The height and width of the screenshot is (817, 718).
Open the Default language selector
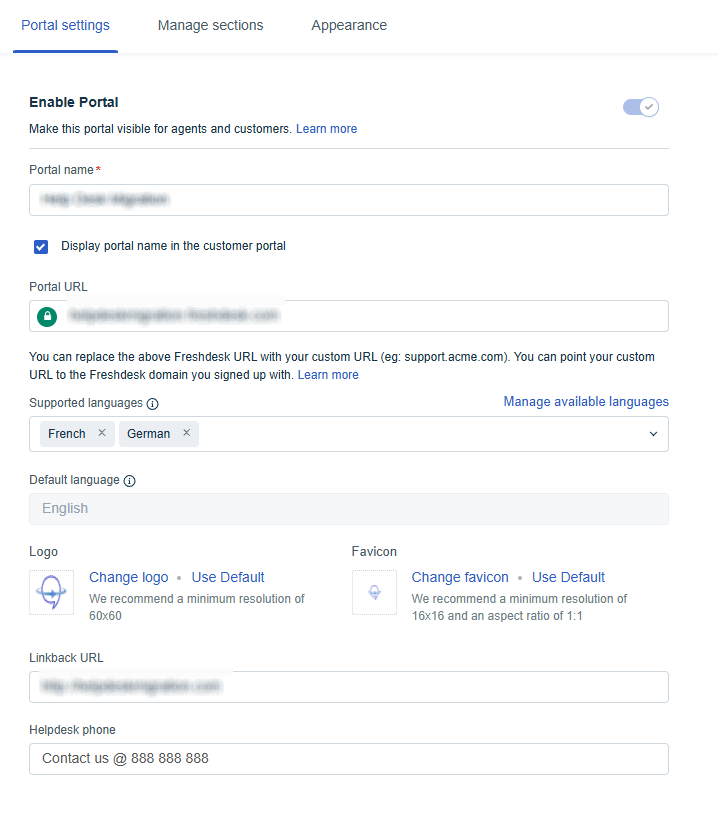[x=348, y=508]
